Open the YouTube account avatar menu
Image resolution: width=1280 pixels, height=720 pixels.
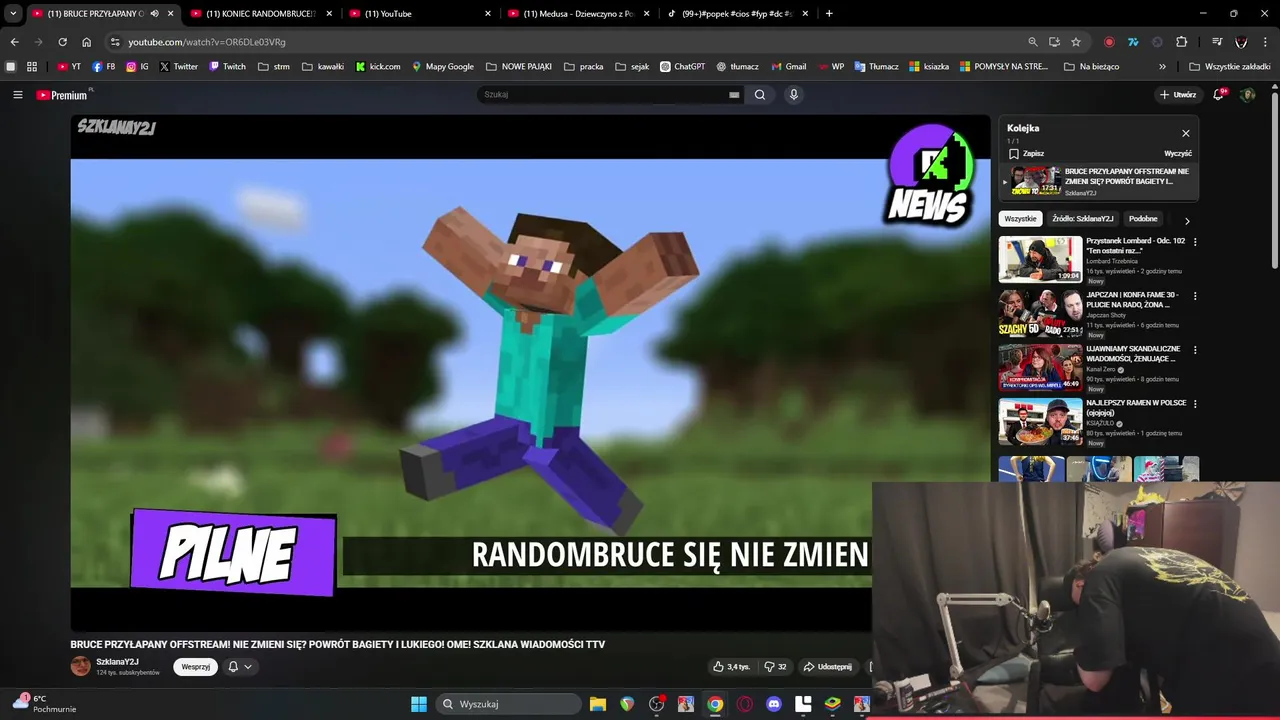tap(1247, 95)
